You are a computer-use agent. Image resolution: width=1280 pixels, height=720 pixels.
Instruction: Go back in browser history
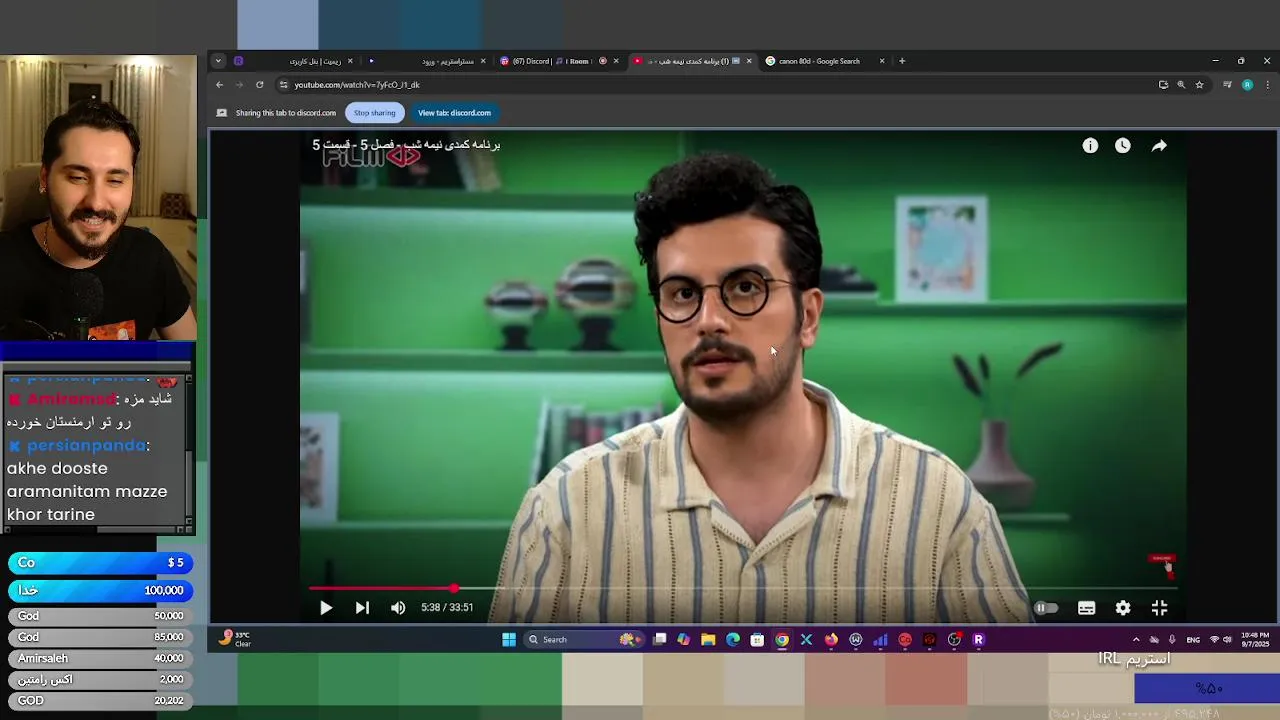tap(220, 85)
